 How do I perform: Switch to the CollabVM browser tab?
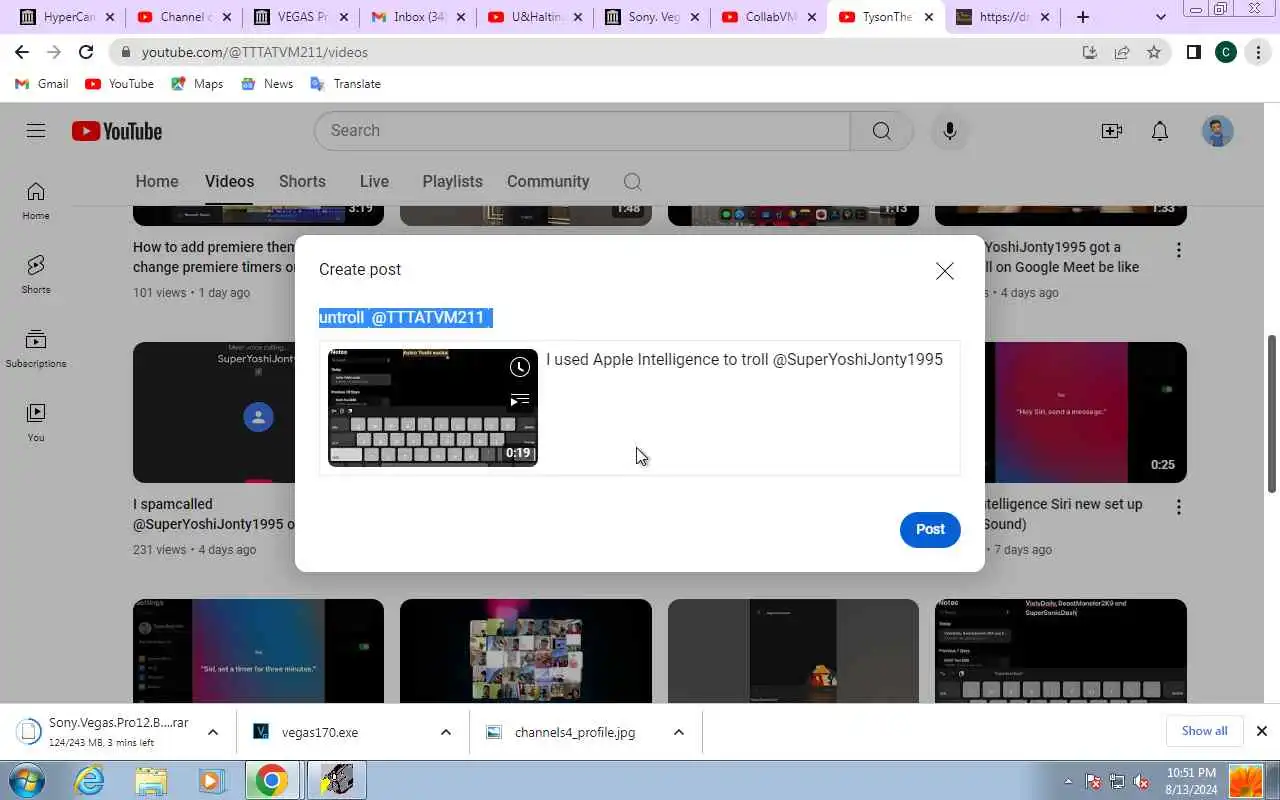[768, 17]
